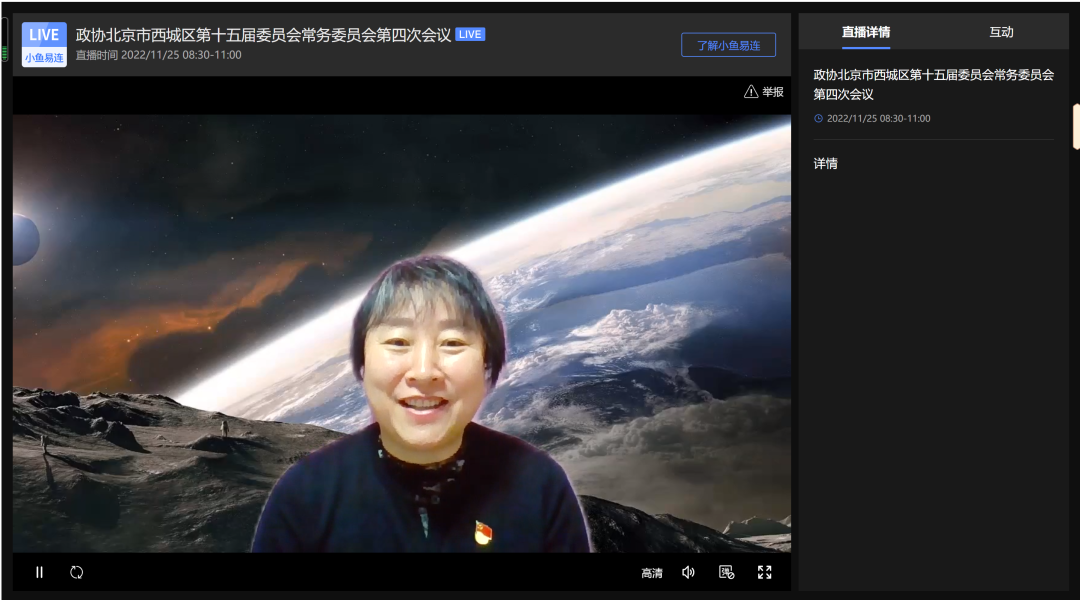Click the meeting title in the header
Viewport: 1080px width, 600px height.
(x=263, y=35)
